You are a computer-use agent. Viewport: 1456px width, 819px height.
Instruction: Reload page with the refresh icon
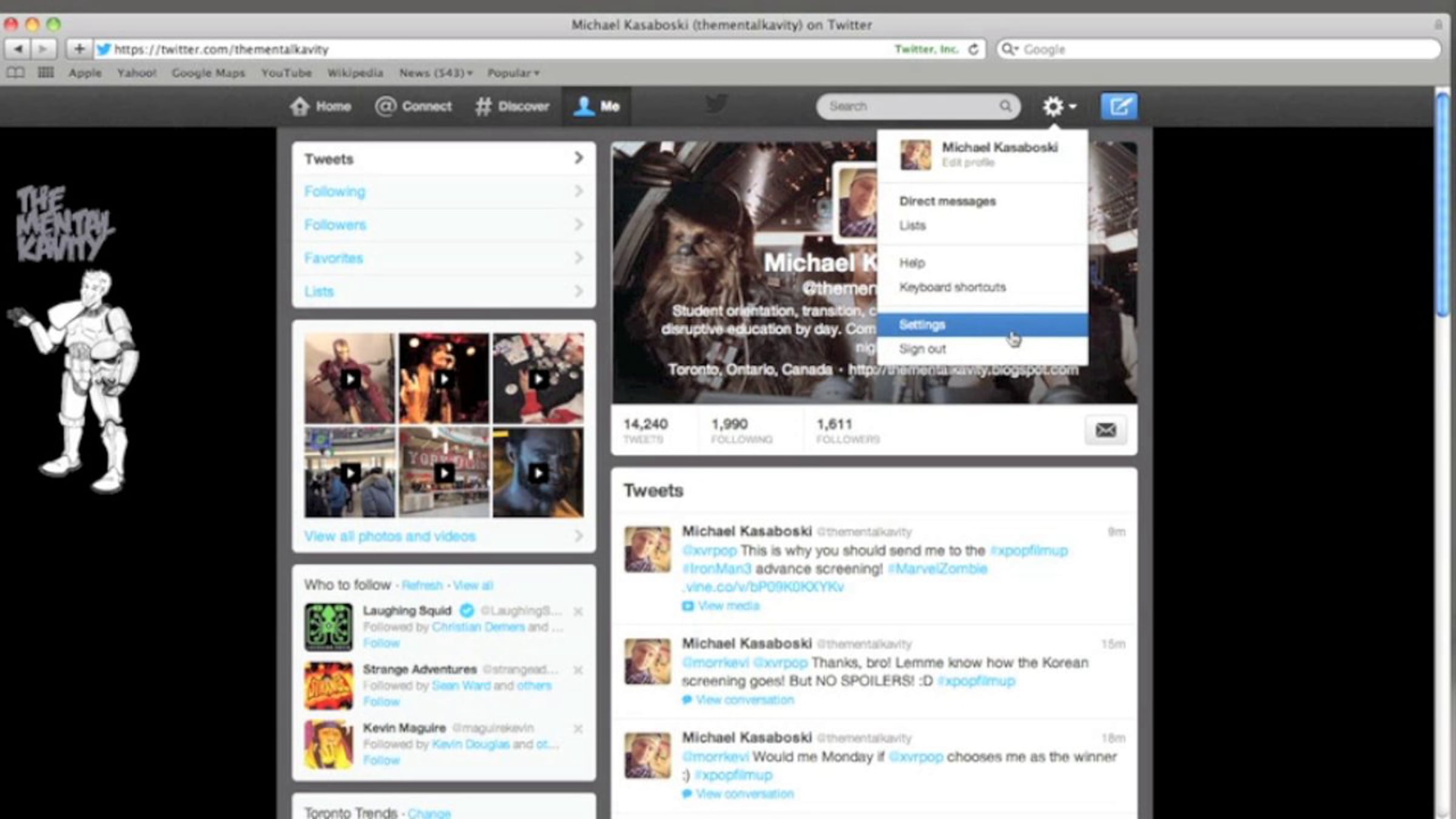coord(973,49)
